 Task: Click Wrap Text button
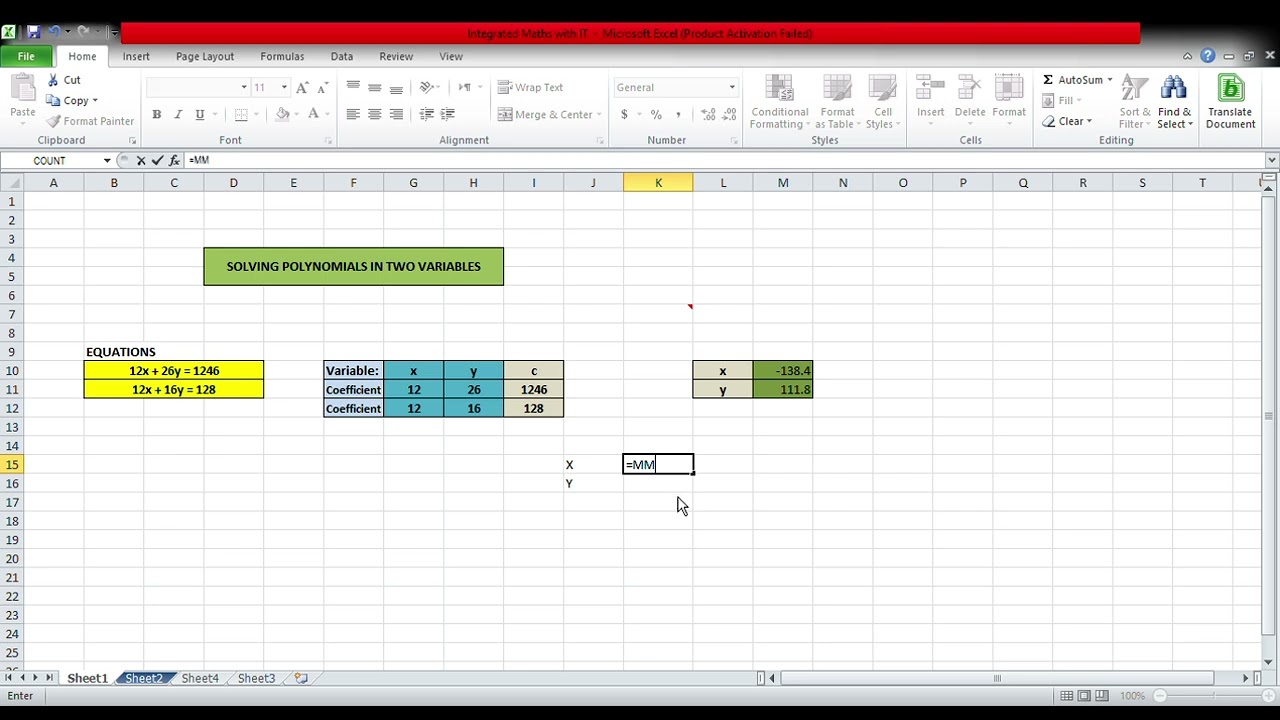pyautogui.click(x=531, y=87)
